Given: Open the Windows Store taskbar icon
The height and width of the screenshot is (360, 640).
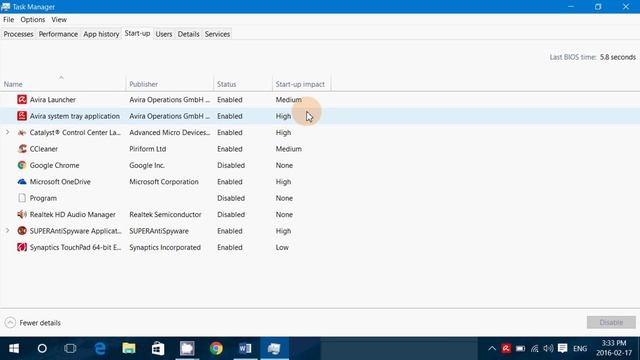Looking at the screenshot, I should click(158, 349).
